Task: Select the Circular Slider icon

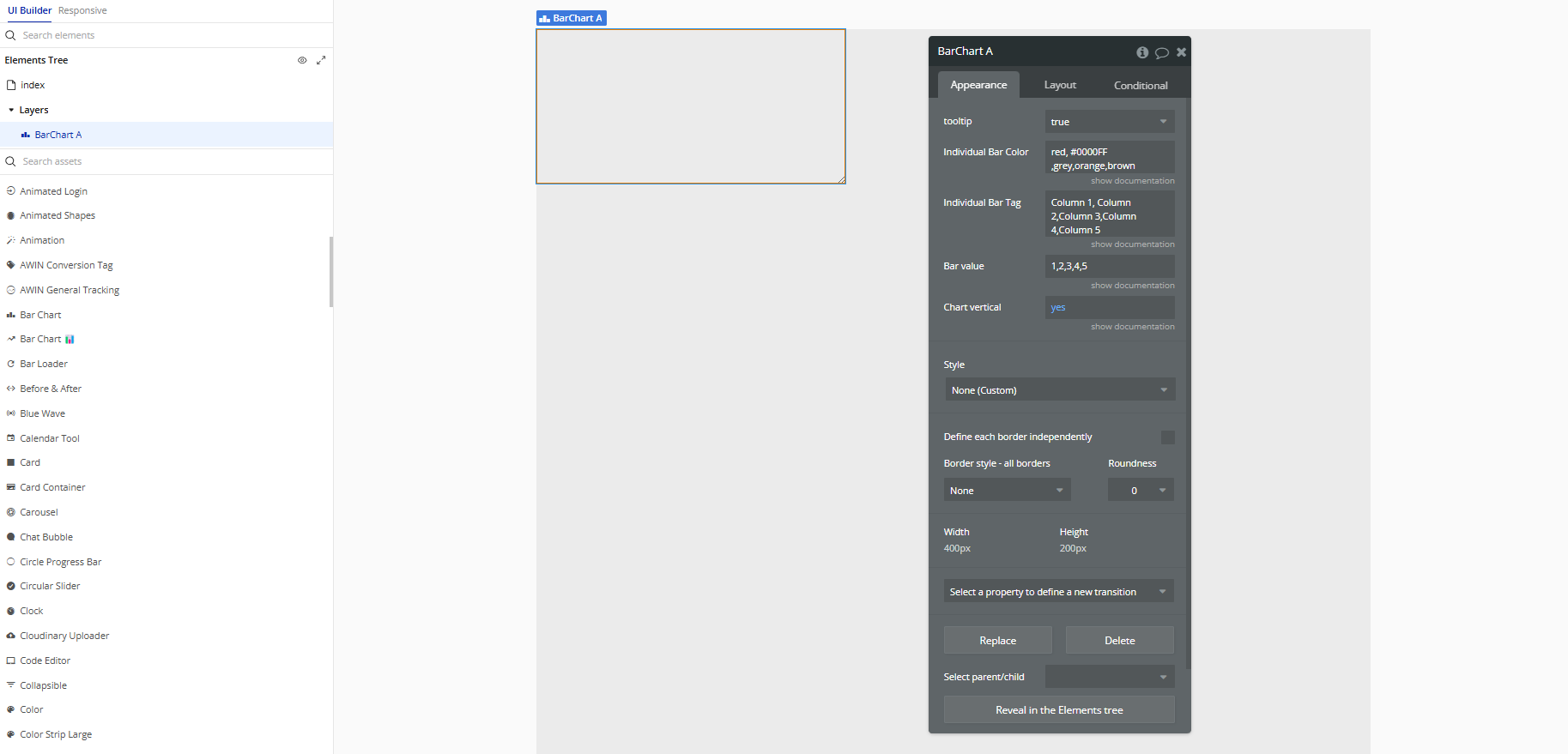Action: pyautogui.click(x=11, y=586)
